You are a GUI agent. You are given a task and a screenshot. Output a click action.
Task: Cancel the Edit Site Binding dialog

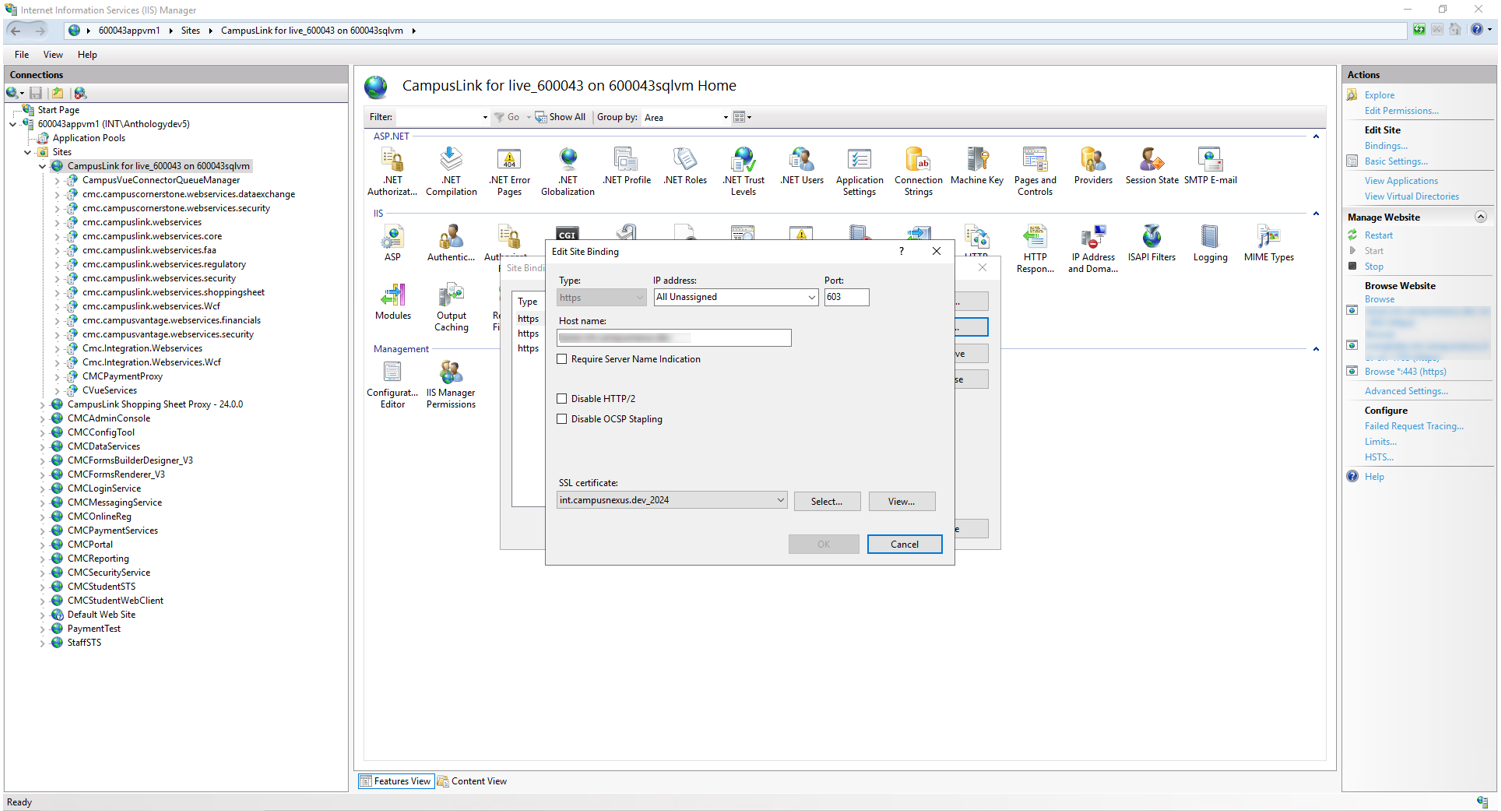click(x=904, y=544)
